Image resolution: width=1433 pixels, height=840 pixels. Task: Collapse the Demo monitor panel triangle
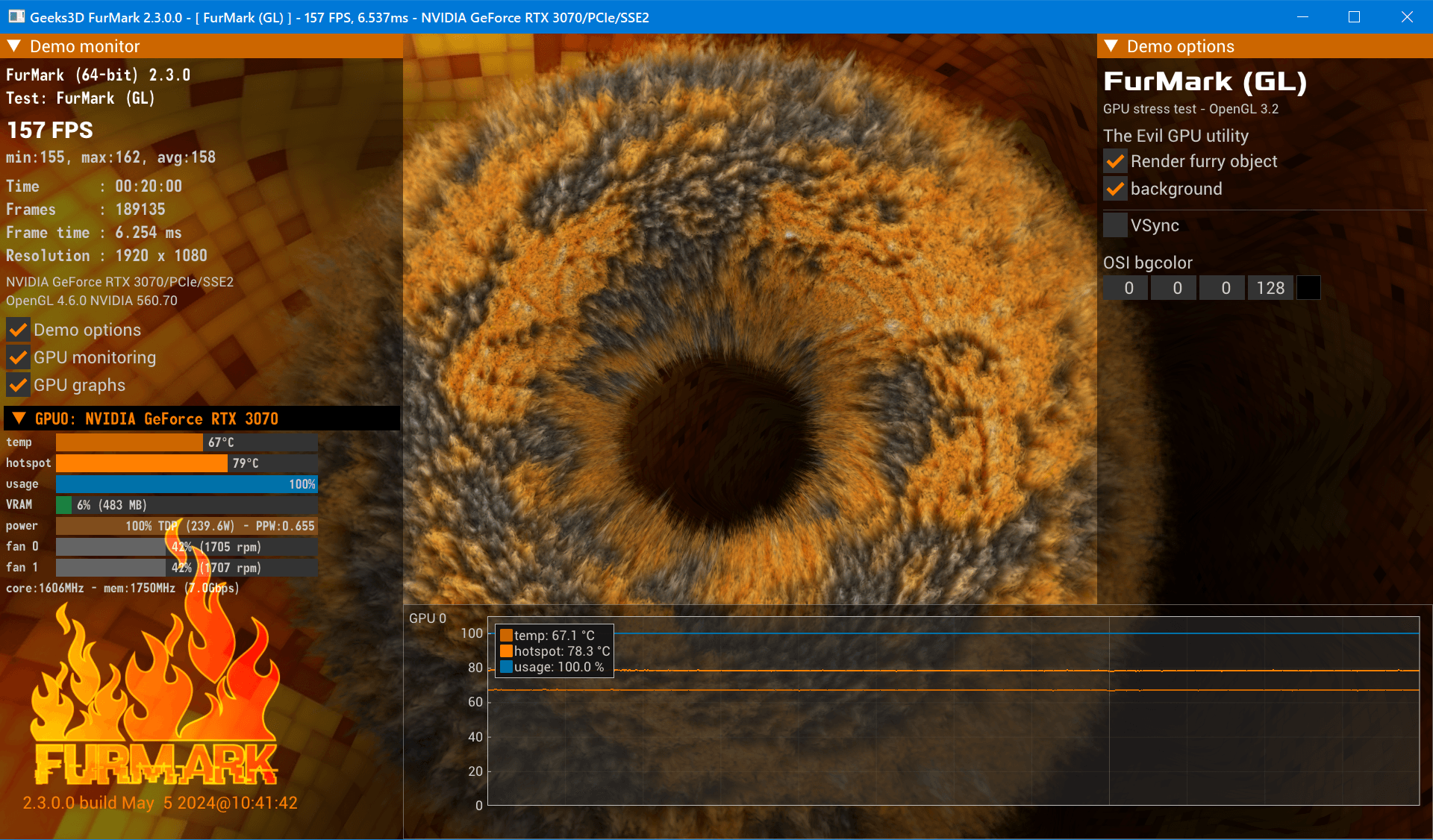pyautogui.click(x=13, y=46)
